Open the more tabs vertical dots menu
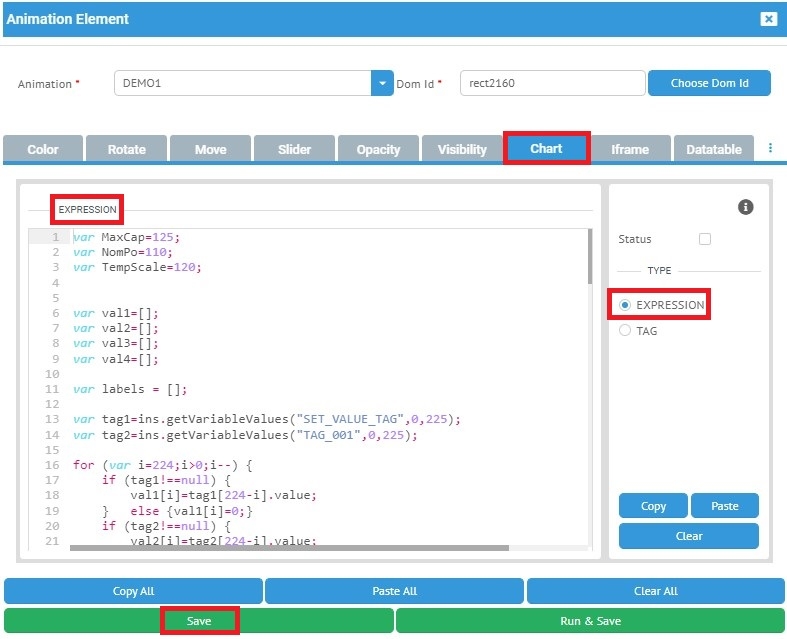Screen dimensions: 787x639 click(x=770, y=148)
